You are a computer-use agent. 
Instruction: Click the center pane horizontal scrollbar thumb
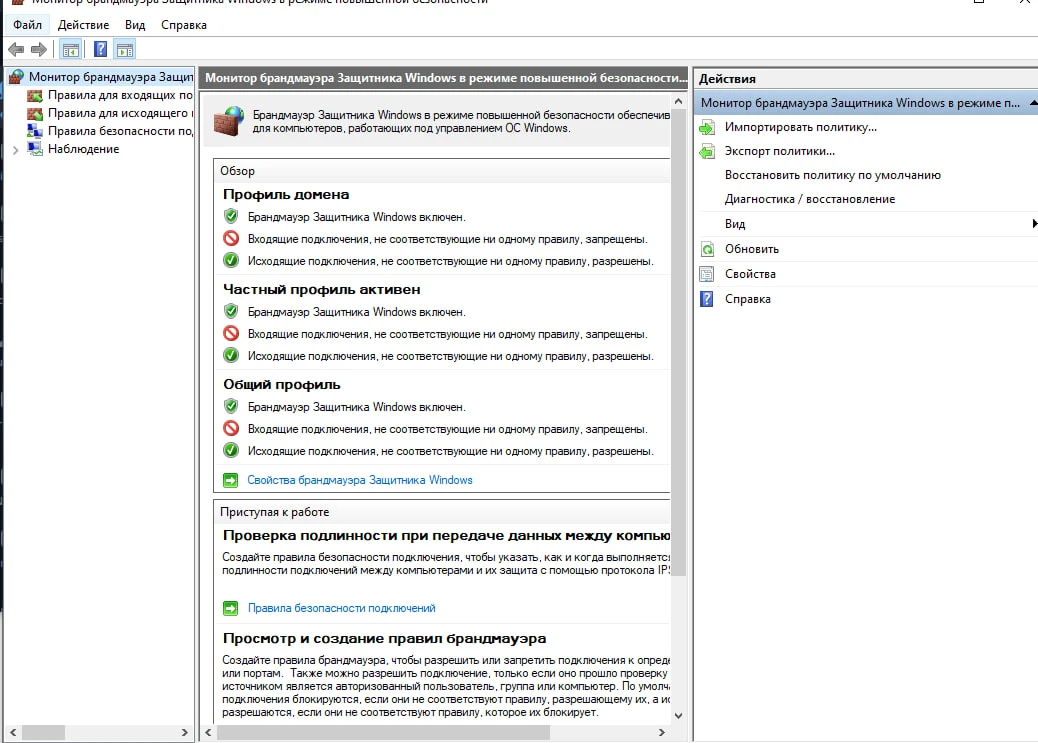click(x=383, y=732)
